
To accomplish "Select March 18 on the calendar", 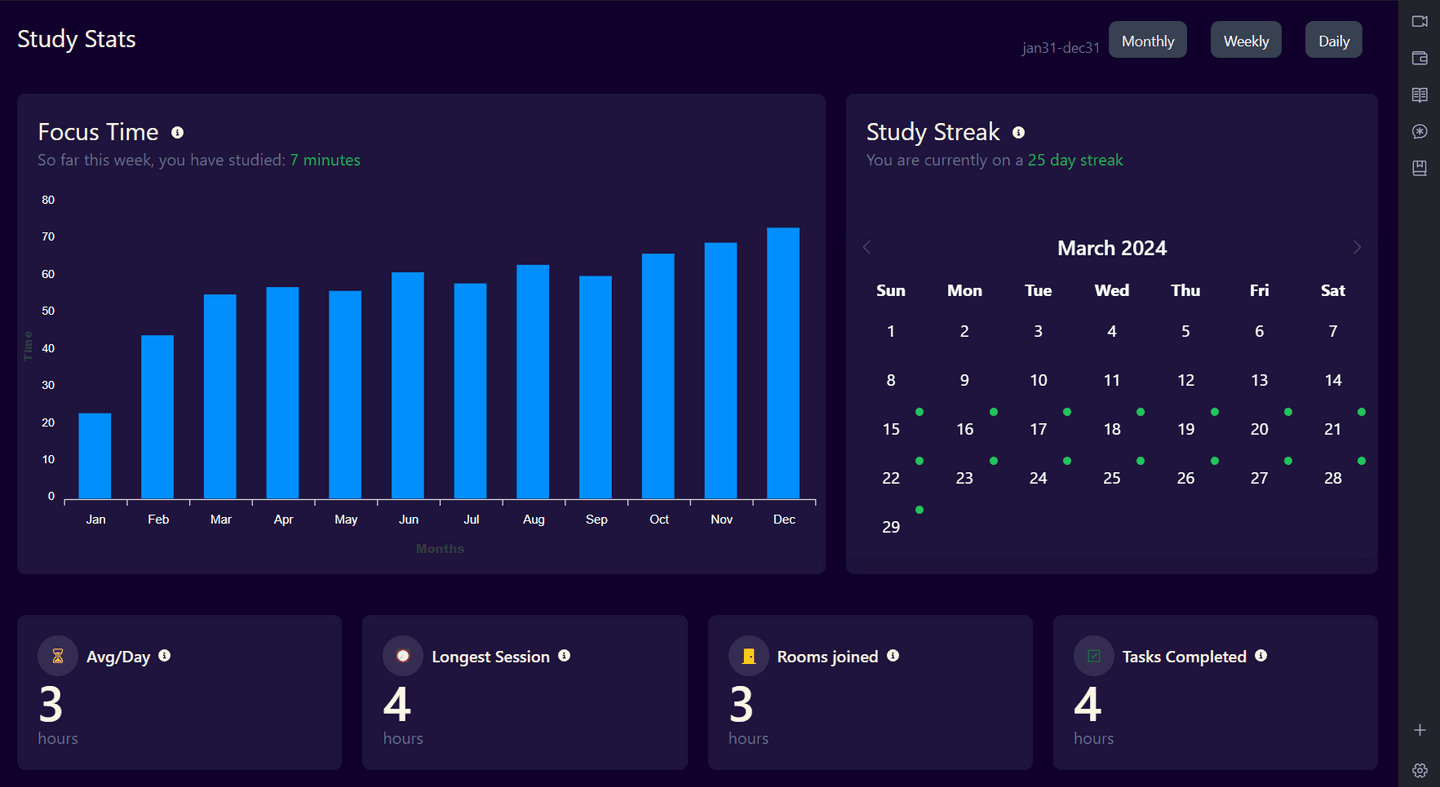I will point(1112,429).
